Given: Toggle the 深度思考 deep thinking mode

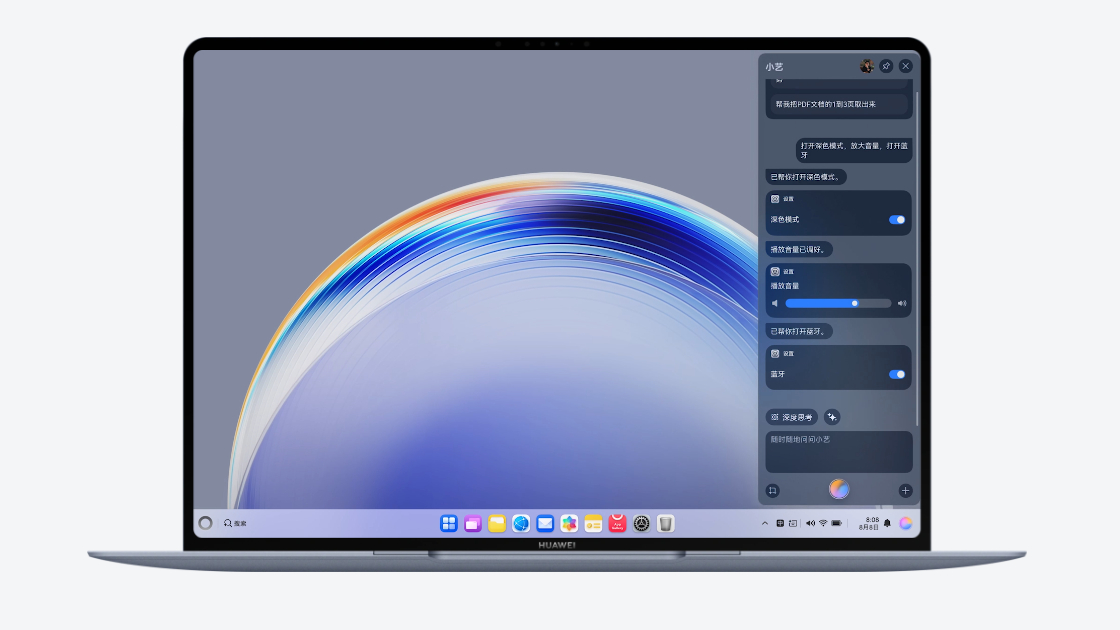Looking at the screenshot, I should [792, 417].
